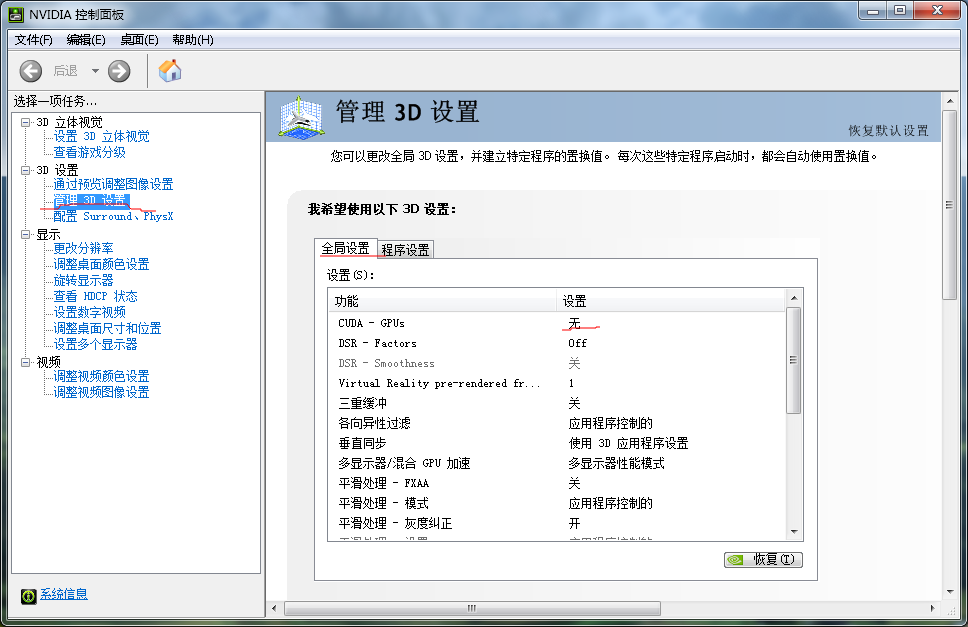
Task: Click the 3D settings header icon
Action: pos(301,116)
